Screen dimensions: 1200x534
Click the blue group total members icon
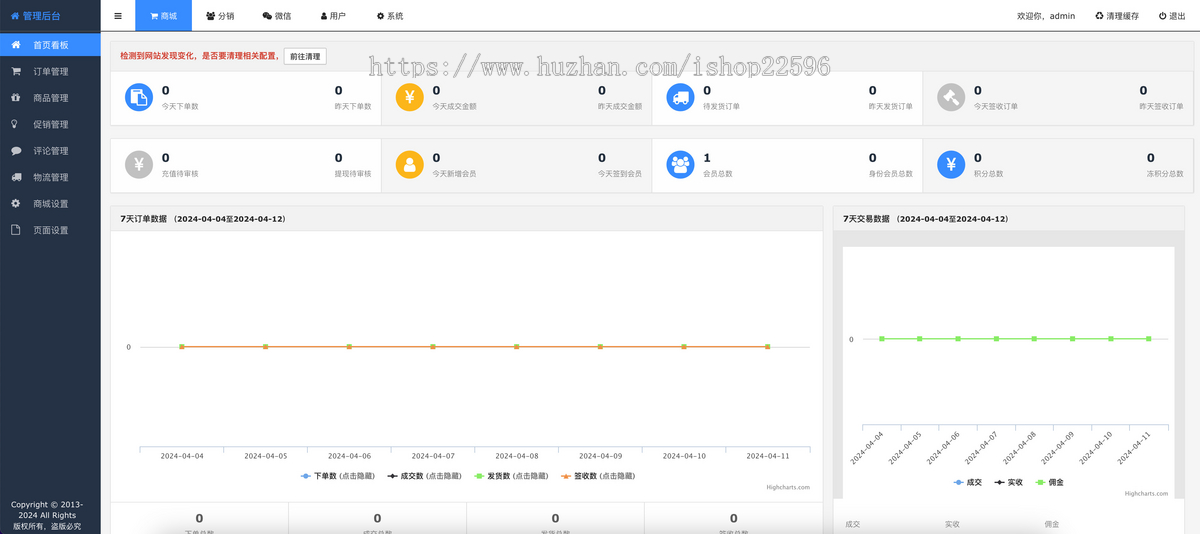(x=681, y=164)
